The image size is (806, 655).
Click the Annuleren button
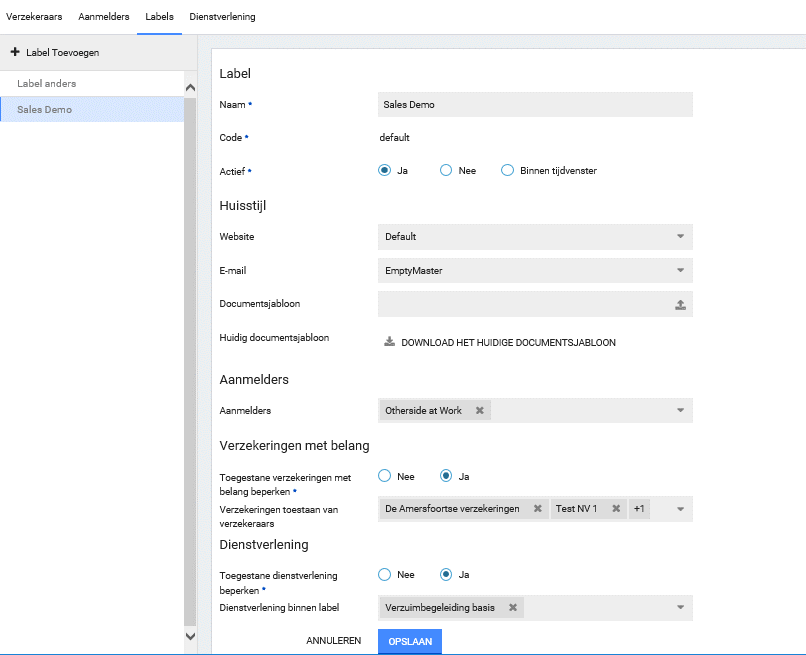pyautogui.click(x=334, y=641)
